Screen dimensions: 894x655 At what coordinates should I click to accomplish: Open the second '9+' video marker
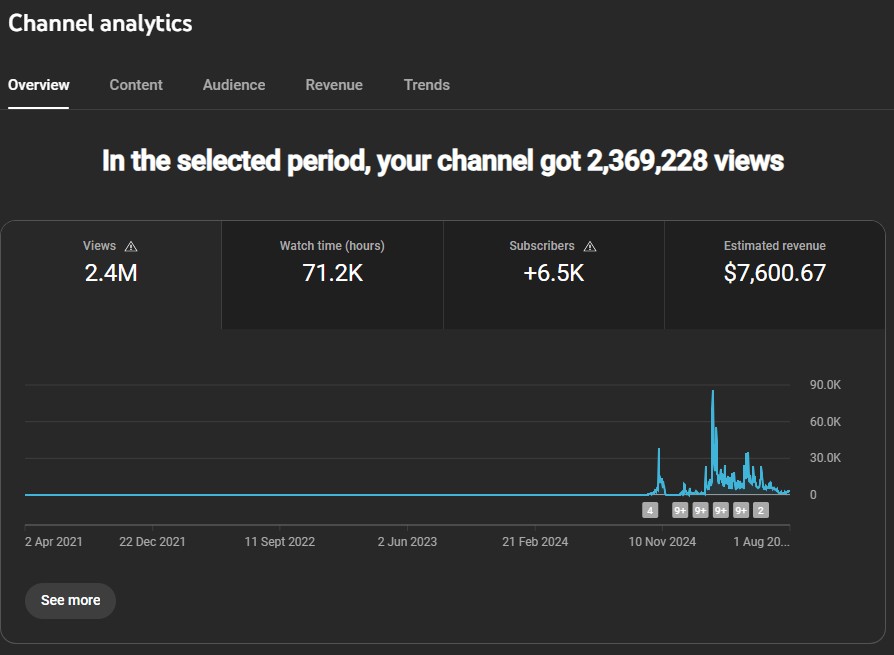[701, 509]
